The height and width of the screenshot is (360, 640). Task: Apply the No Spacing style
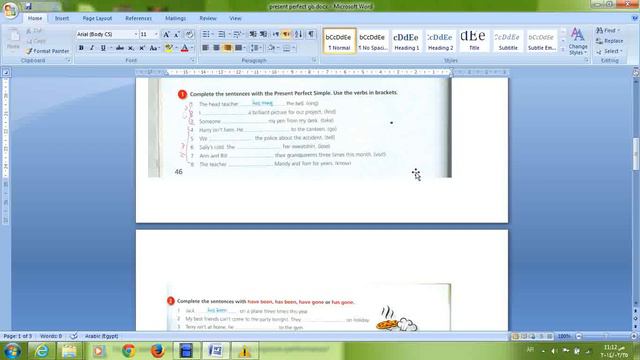coord(373,41)
